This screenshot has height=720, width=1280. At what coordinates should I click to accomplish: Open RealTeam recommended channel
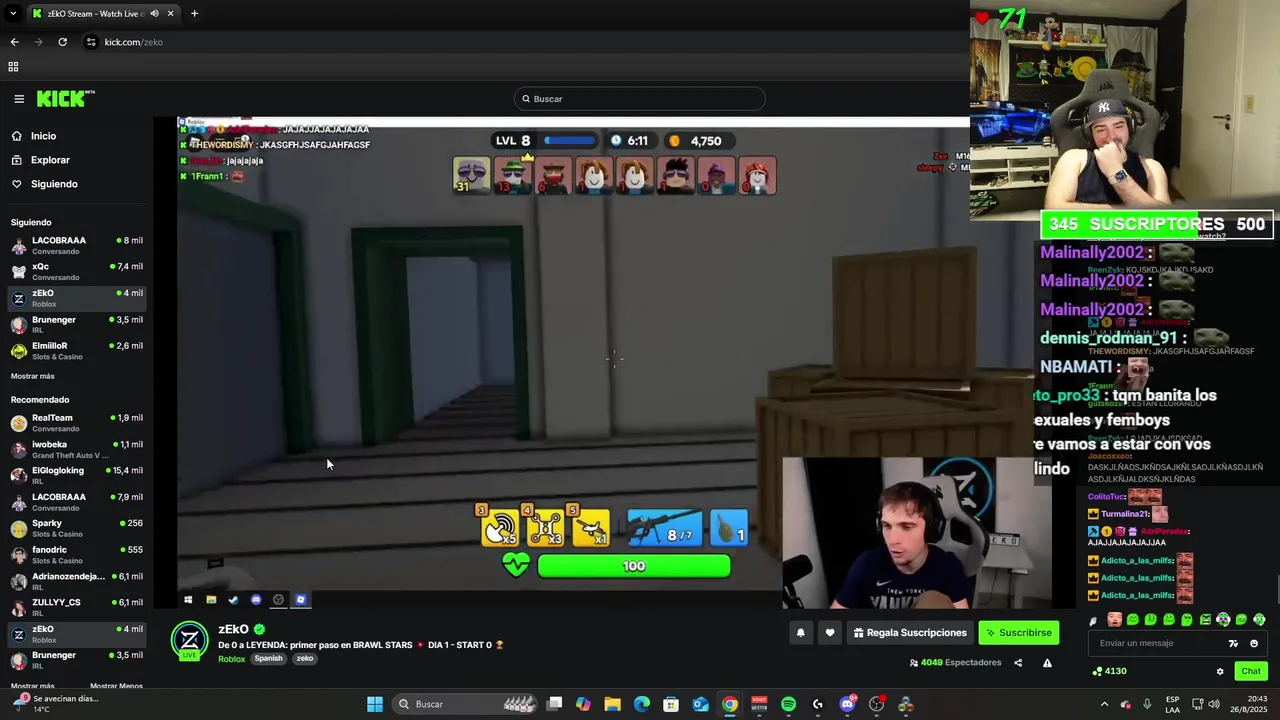(x=77, y=422)
